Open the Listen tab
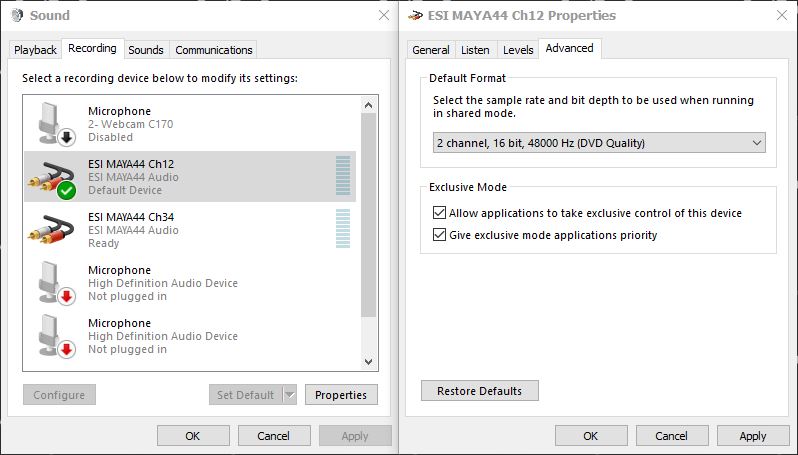The width and height of the screenshot is (798, 455). pos(475,50)
